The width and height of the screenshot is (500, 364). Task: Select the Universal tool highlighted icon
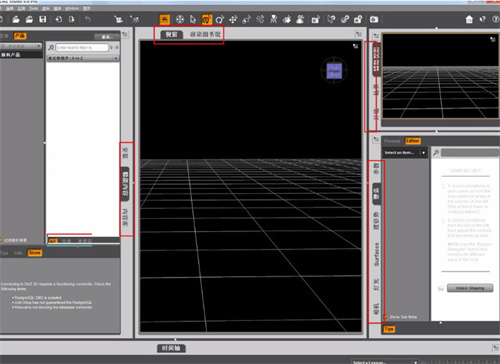[207, 20]
